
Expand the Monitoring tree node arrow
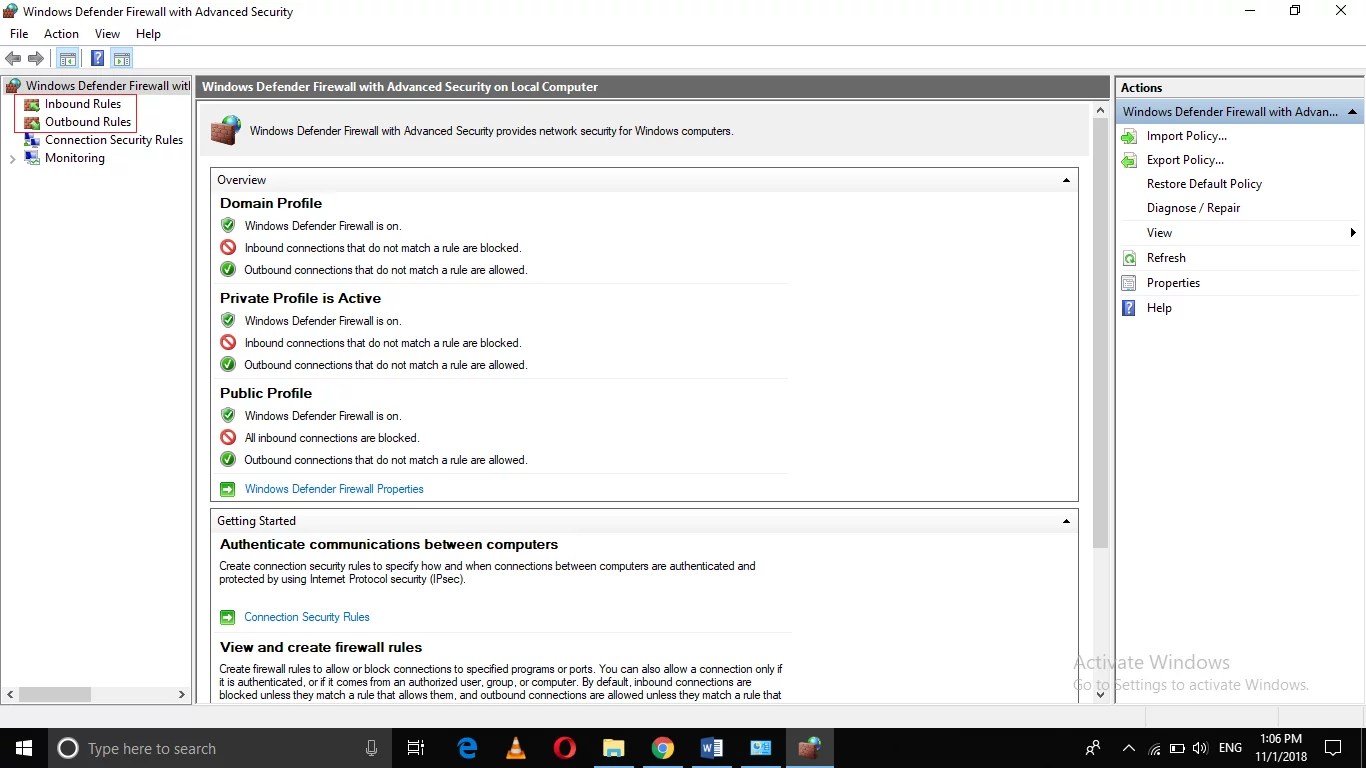click(12, 159)
